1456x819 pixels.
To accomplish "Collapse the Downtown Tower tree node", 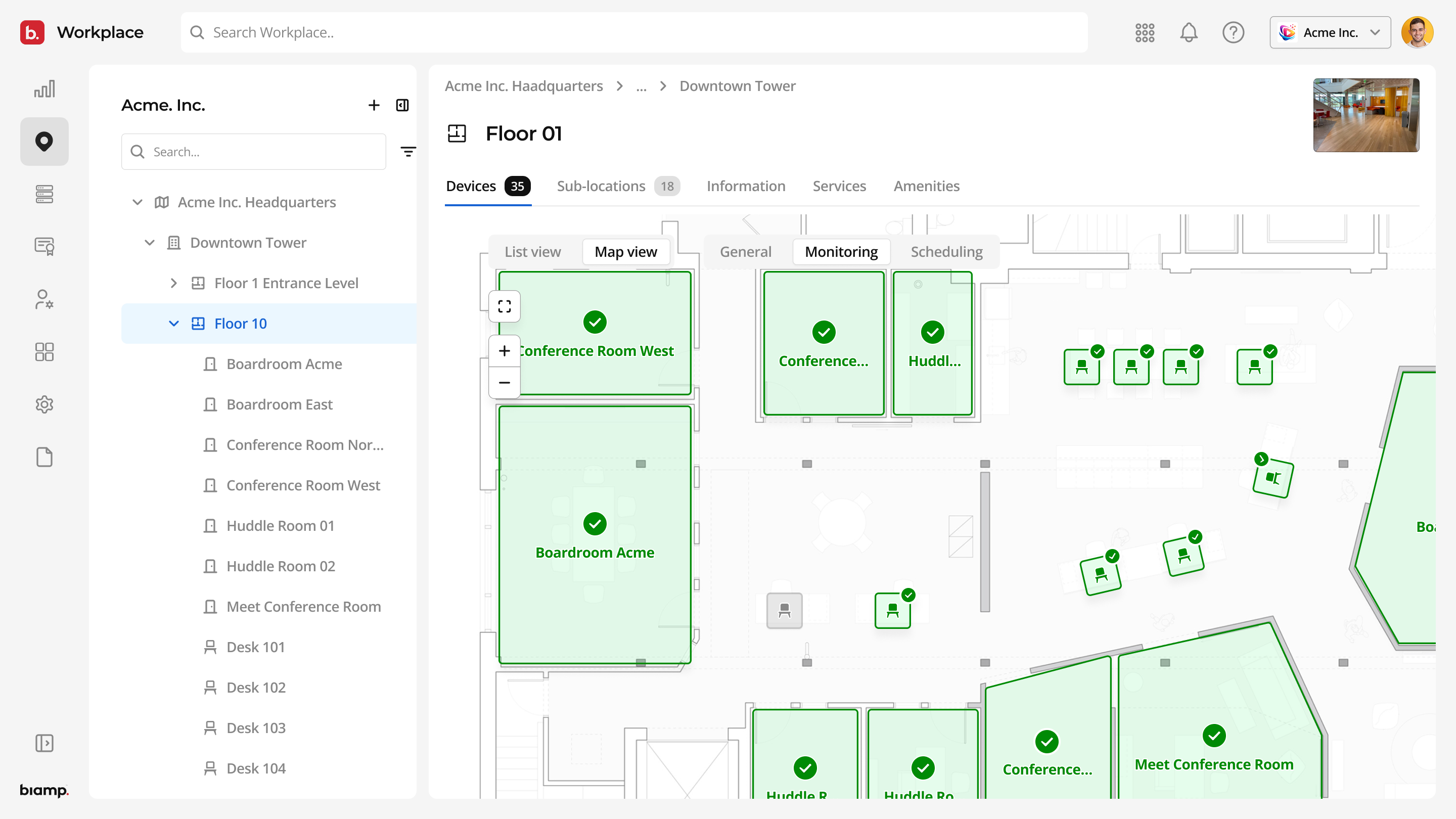I will click(149, 243).
